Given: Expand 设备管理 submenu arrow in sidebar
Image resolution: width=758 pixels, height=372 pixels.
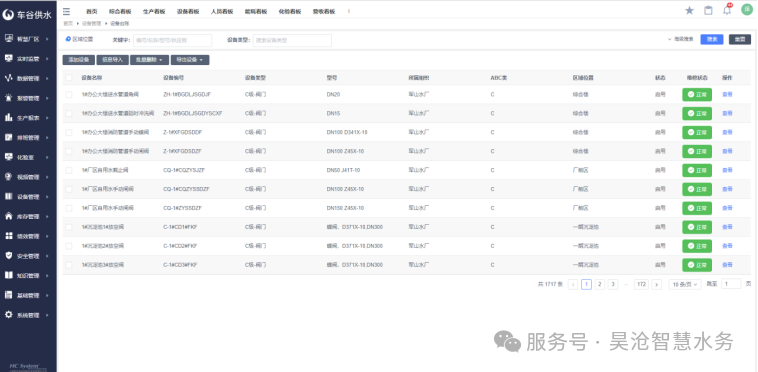Looking at the screenshot, I should point(47,197).
